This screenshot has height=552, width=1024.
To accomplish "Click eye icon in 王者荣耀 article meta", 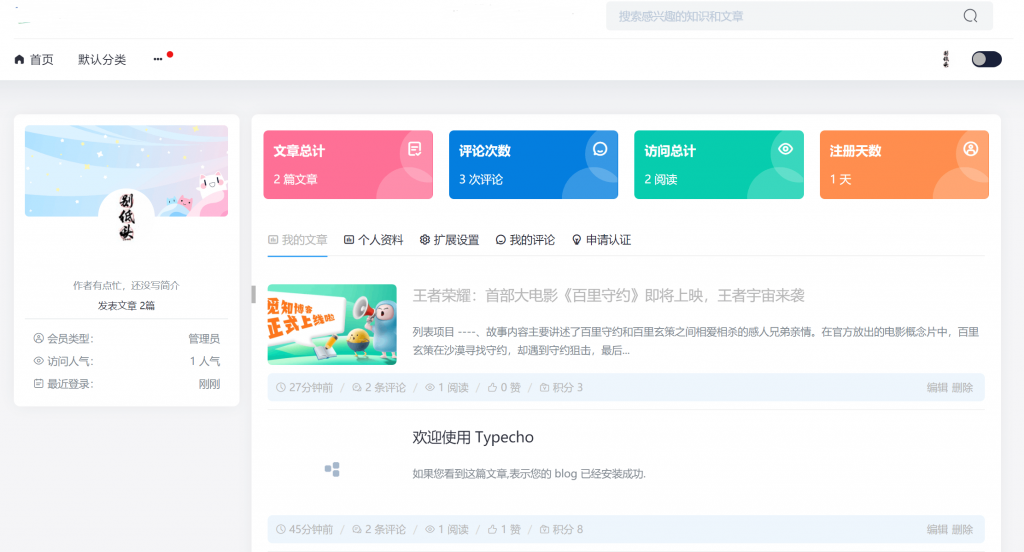I will [430, 387].
